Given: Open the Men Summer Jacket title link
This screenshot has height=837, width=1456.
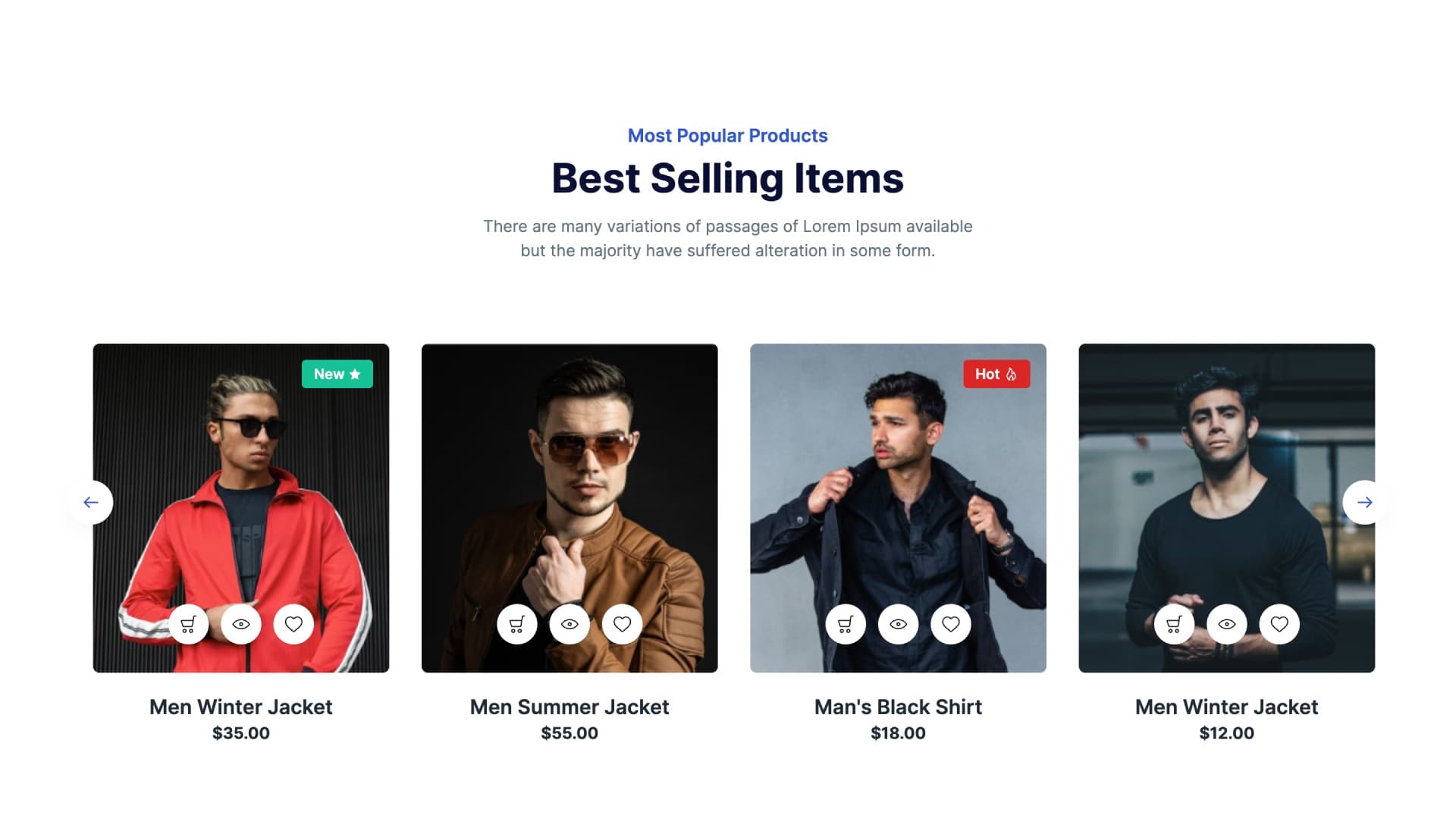Looking at the screenshot, I should pyautogui.click(x=570, y=707).
